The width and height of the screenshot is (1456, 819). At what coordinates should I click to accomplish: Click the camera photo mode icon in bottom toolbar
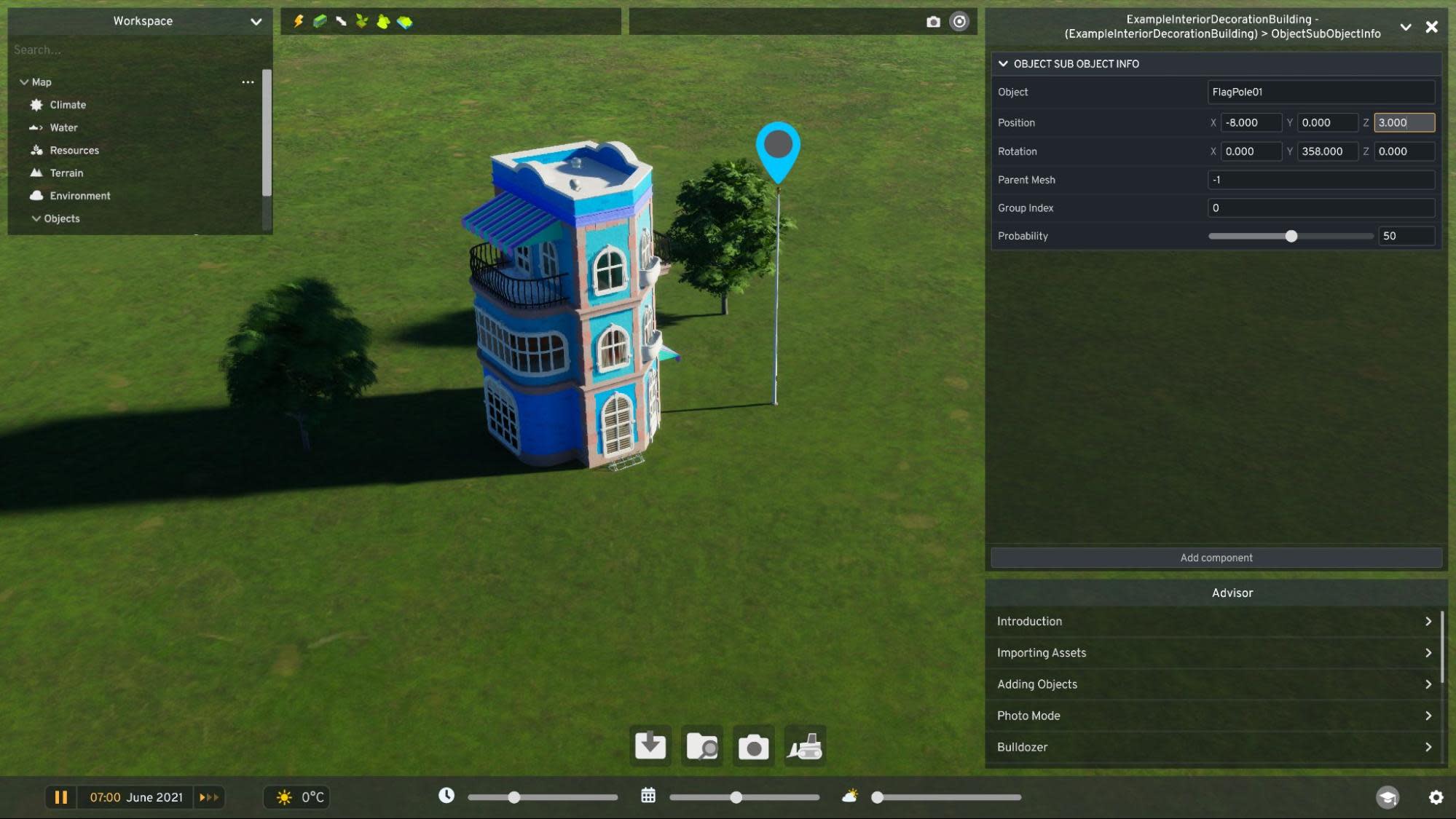tap(753, 746)
